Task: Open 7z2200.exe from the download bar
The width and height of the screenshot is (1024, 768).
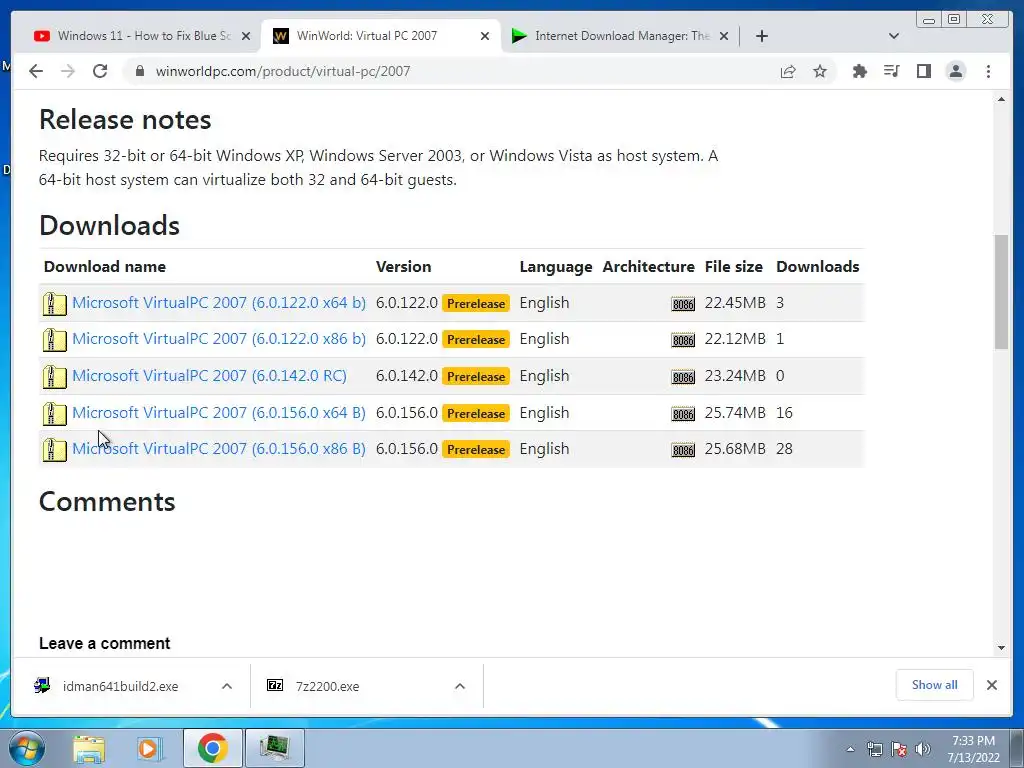Action: (327, 686)
